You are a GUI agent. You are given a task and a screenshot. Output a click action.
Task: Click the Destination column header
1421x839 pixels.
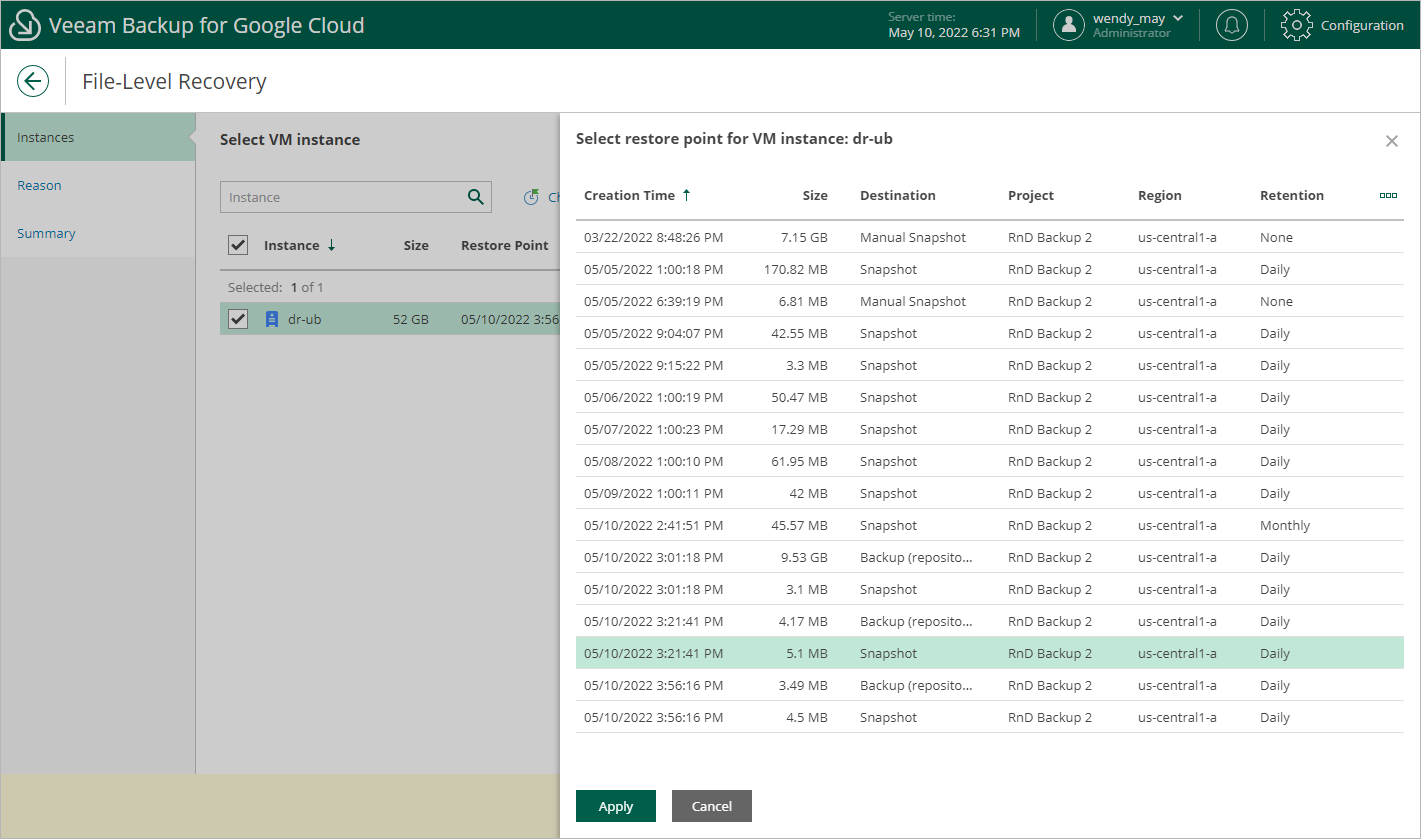(898, 195)
